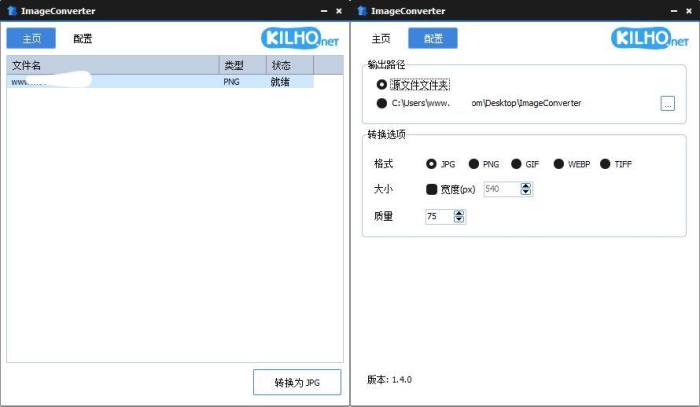Choose JPG format
Screen dimensions: 700x407
[431, 164]
